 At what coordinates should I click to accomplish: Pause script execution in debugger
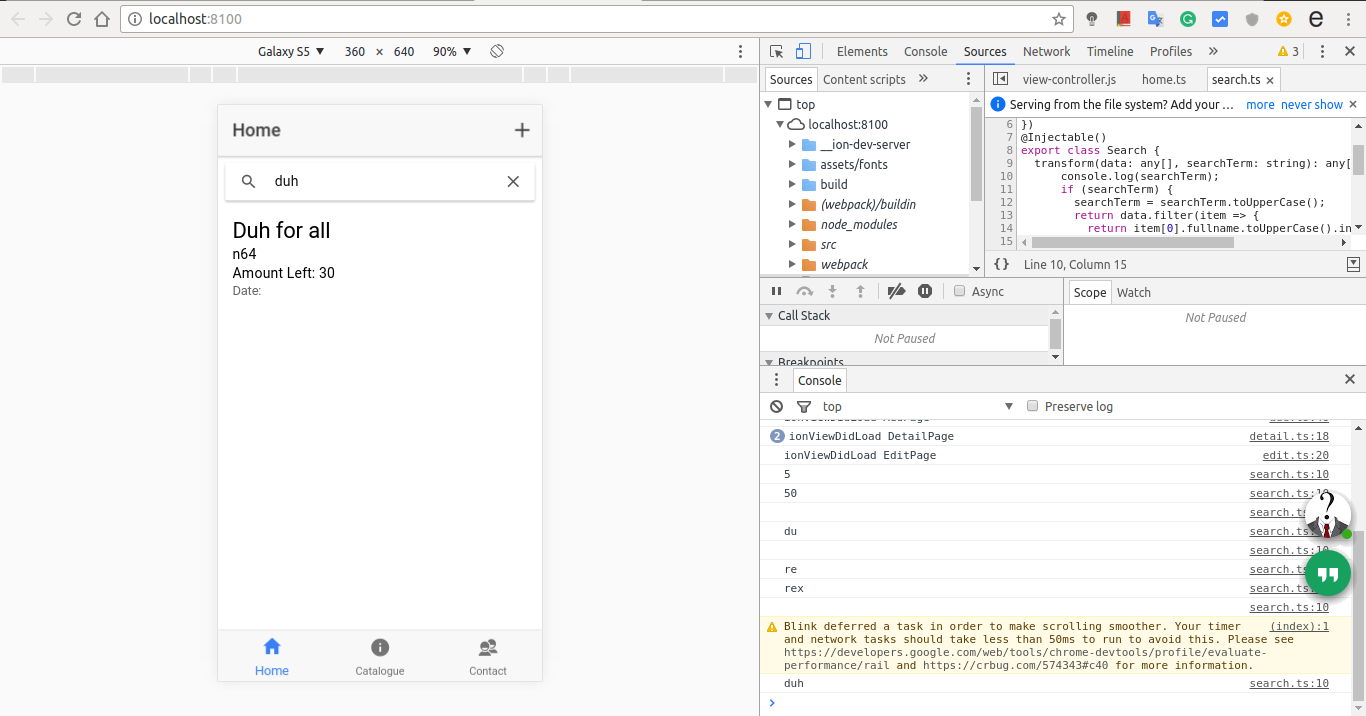(x=776, y=291)
